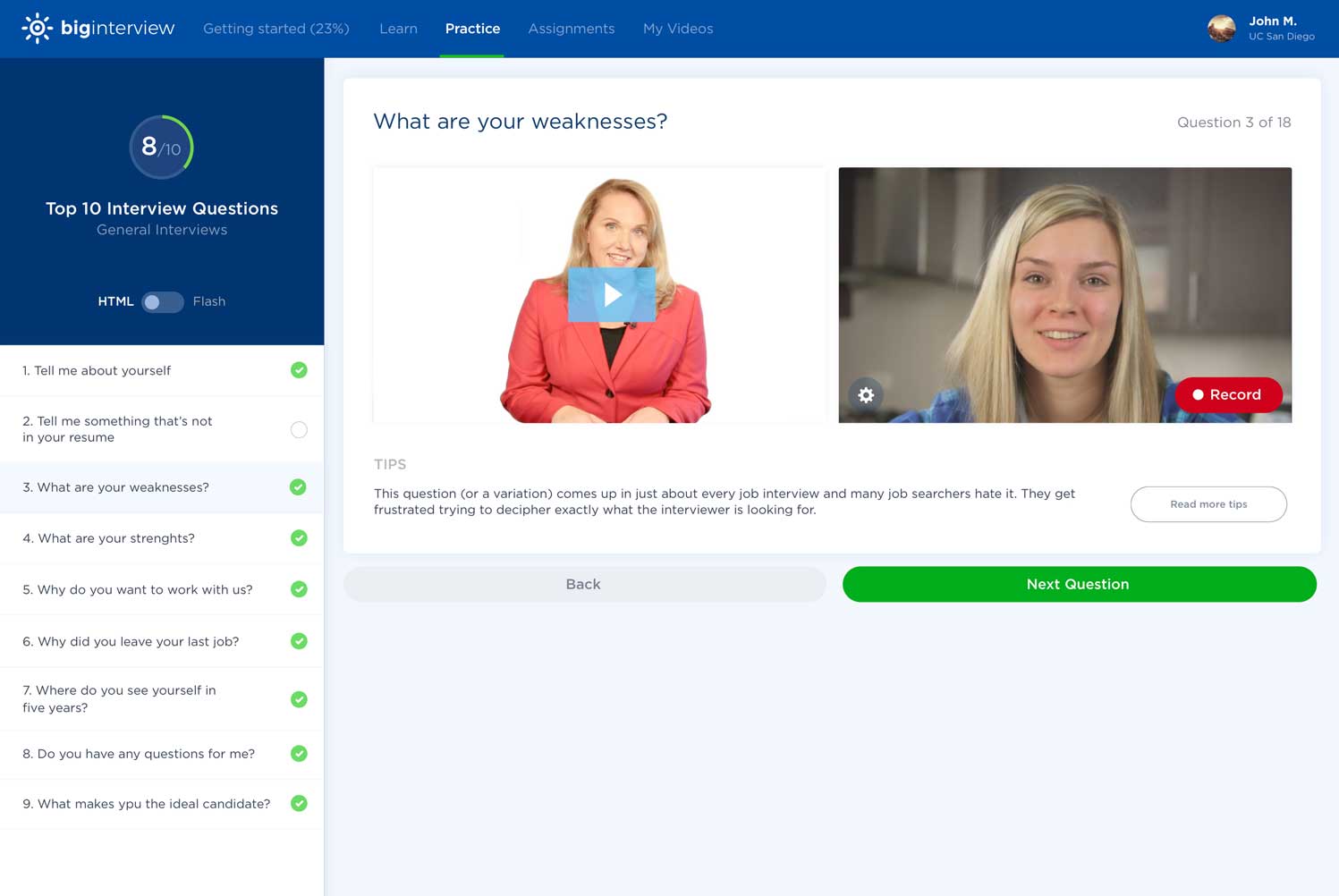Open the My Videos section
The height and width of the screenshot is (896, 1339).
(677, 28)
